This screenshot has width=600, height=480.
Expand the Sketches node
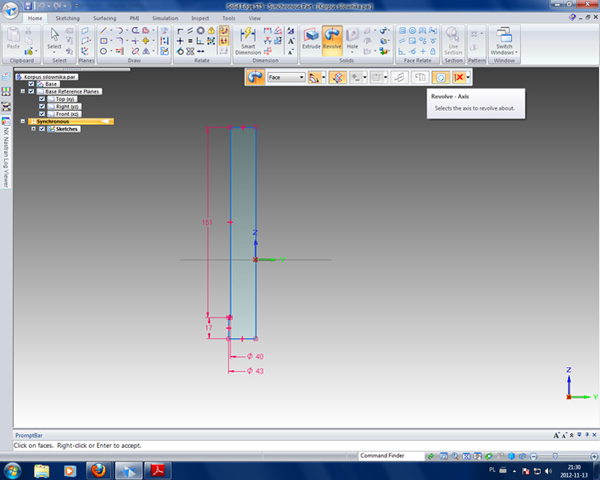point(33,129)
